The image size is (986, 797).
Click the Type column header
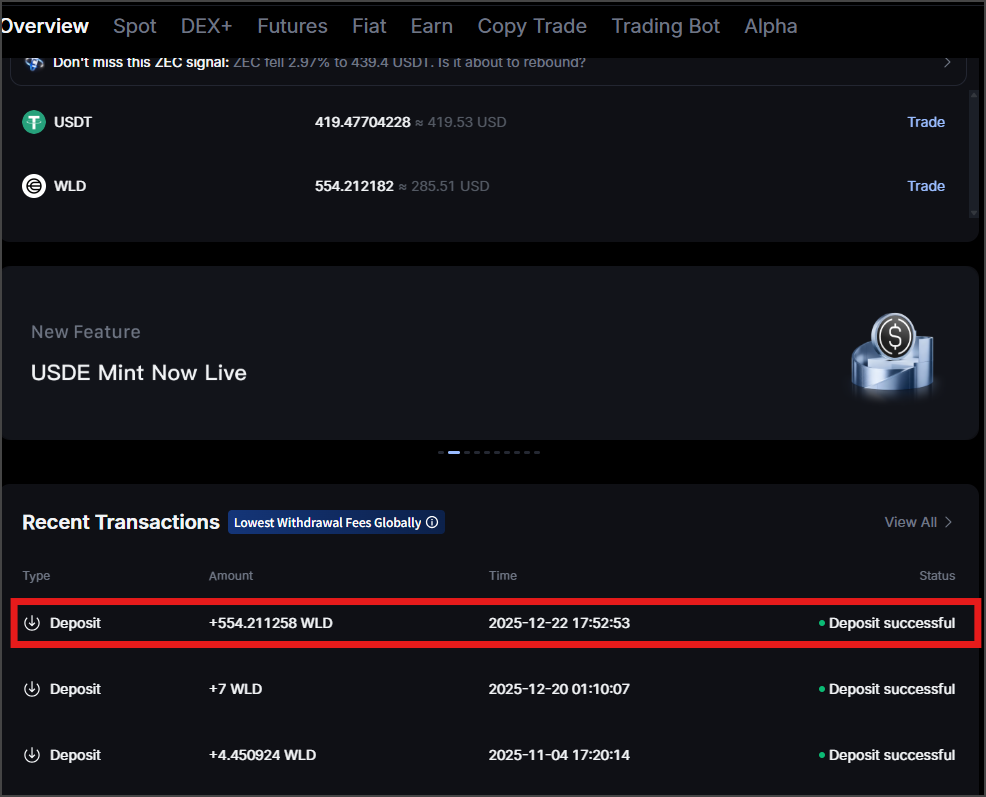[36, 576]
